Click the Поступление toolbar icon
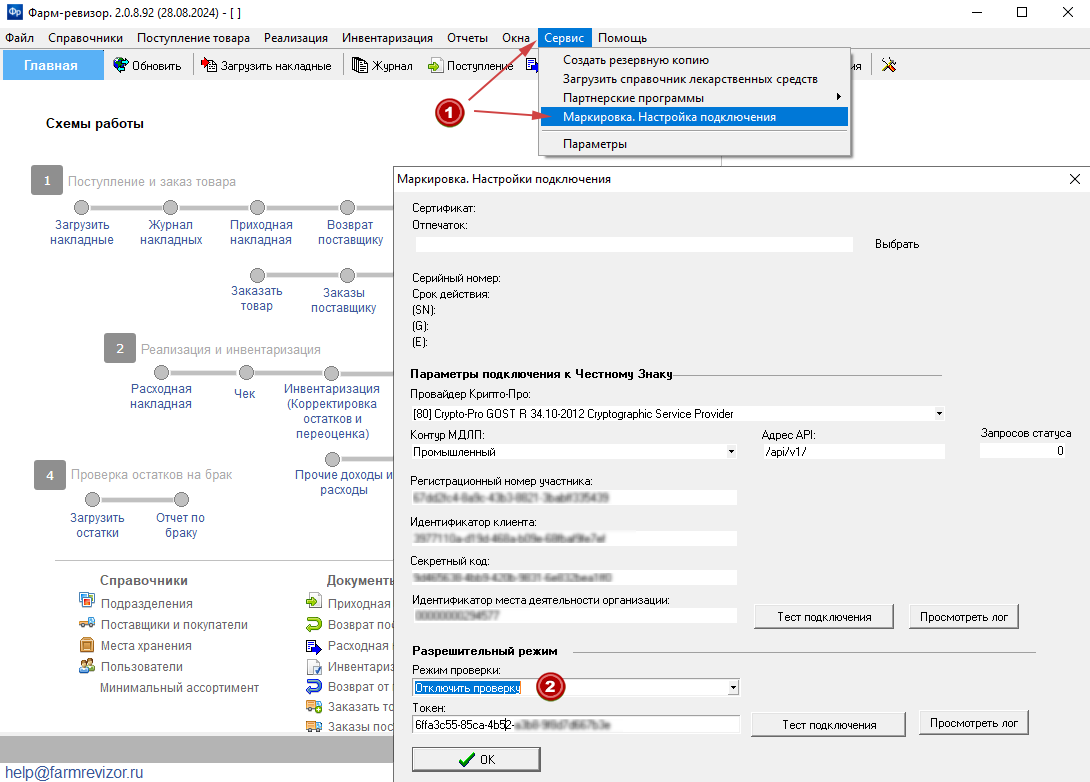This screenshot has width=1090, height=782. tap(435, 66)
